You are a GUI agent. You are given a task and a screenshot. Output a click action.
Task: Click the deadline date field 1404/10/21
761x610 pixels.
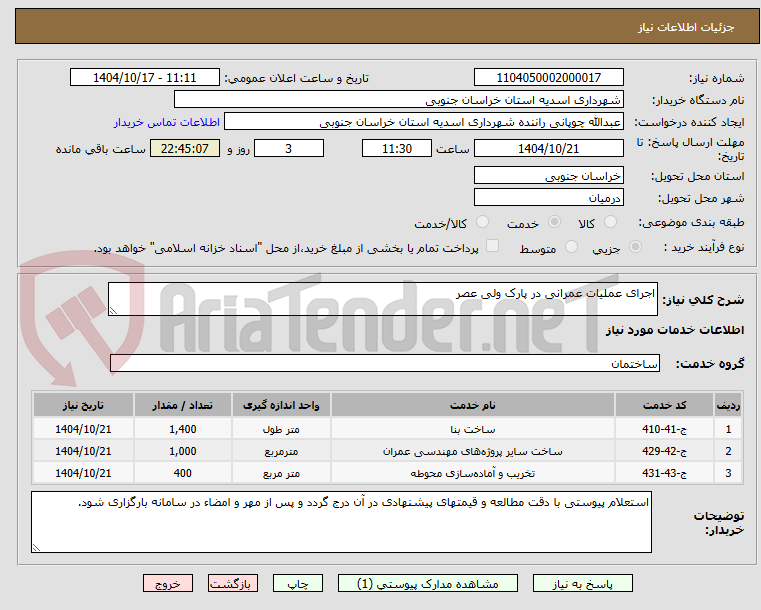point(548,148)
